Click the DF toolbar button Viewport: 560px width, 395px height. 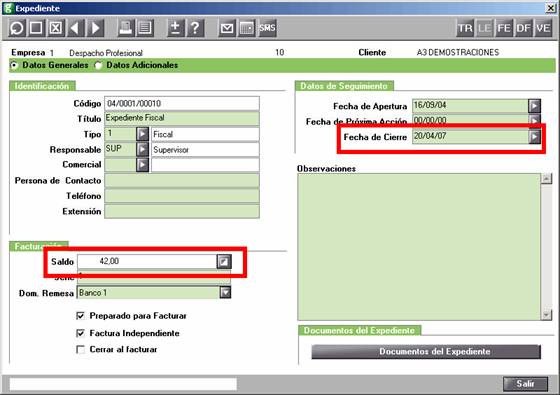(x=523, y=28)
